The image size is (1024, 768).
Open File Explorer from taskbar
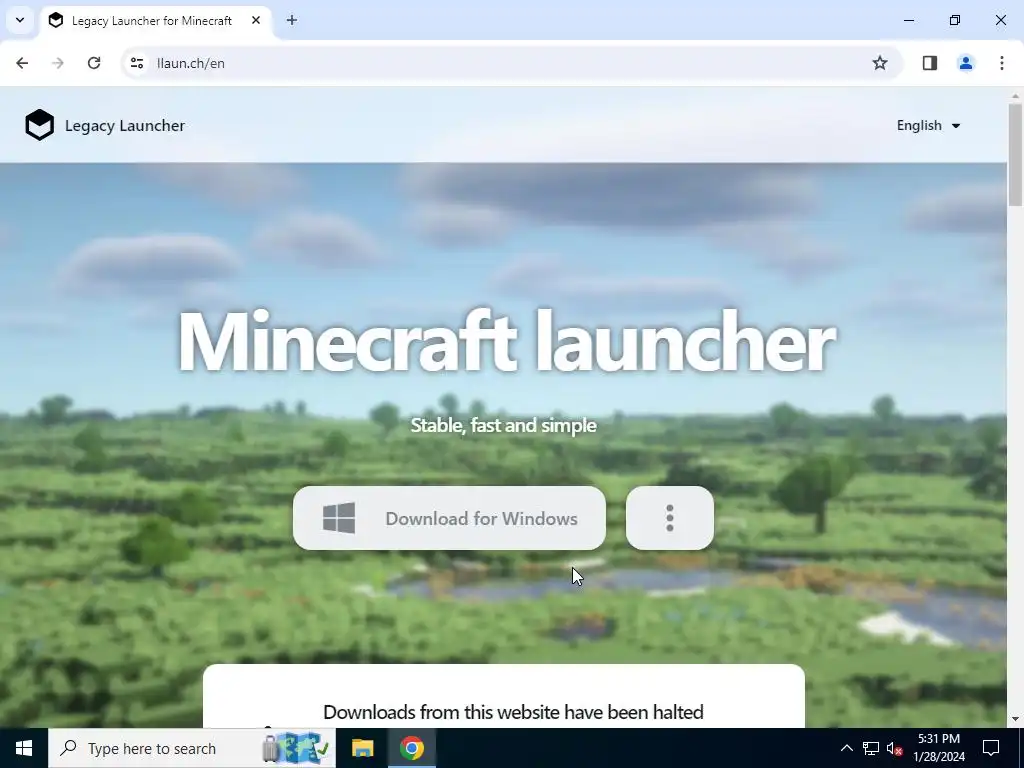(362, 748)
